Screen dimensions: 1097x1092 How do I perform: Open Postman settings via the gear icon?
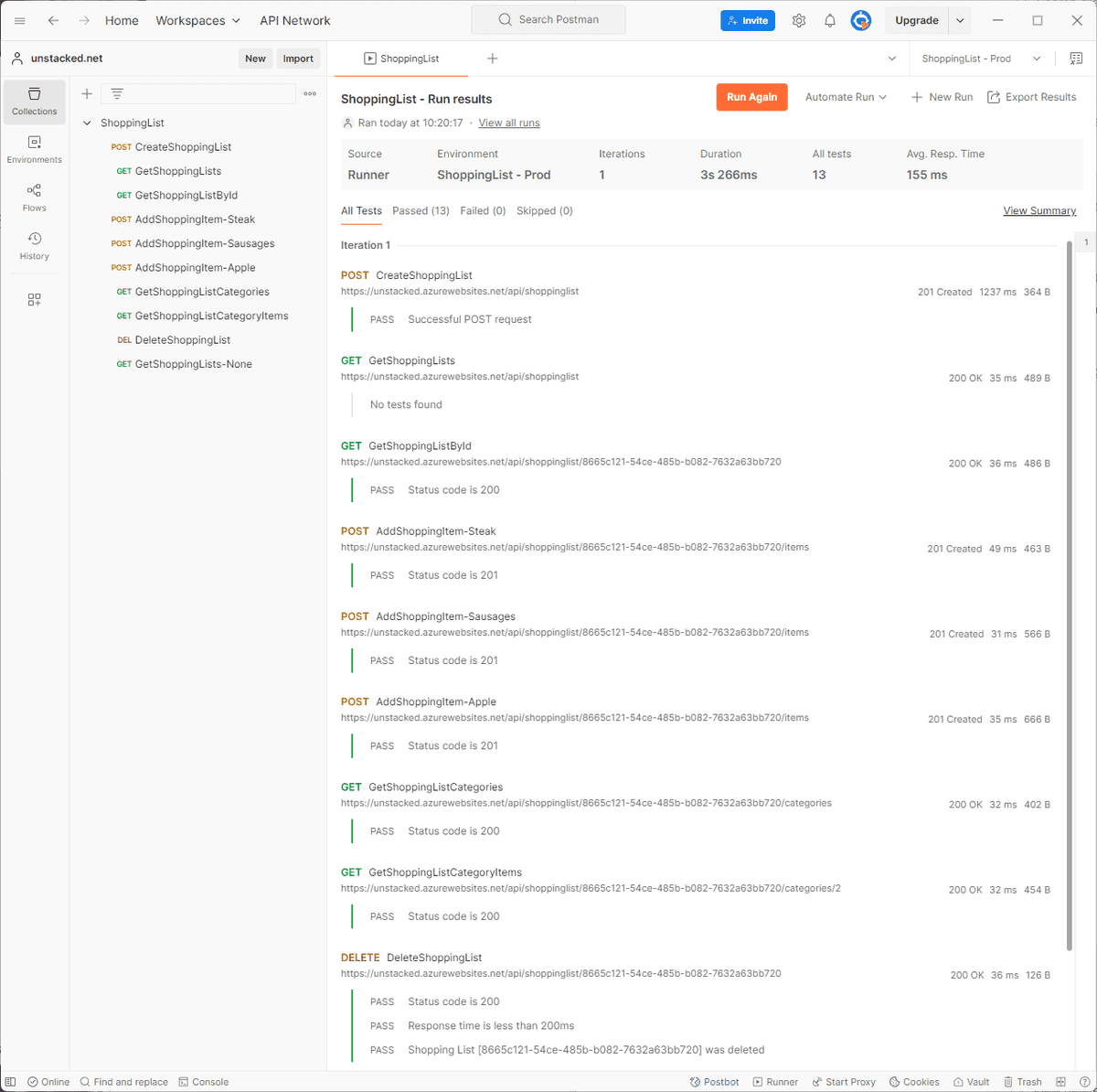pos(799,20)
